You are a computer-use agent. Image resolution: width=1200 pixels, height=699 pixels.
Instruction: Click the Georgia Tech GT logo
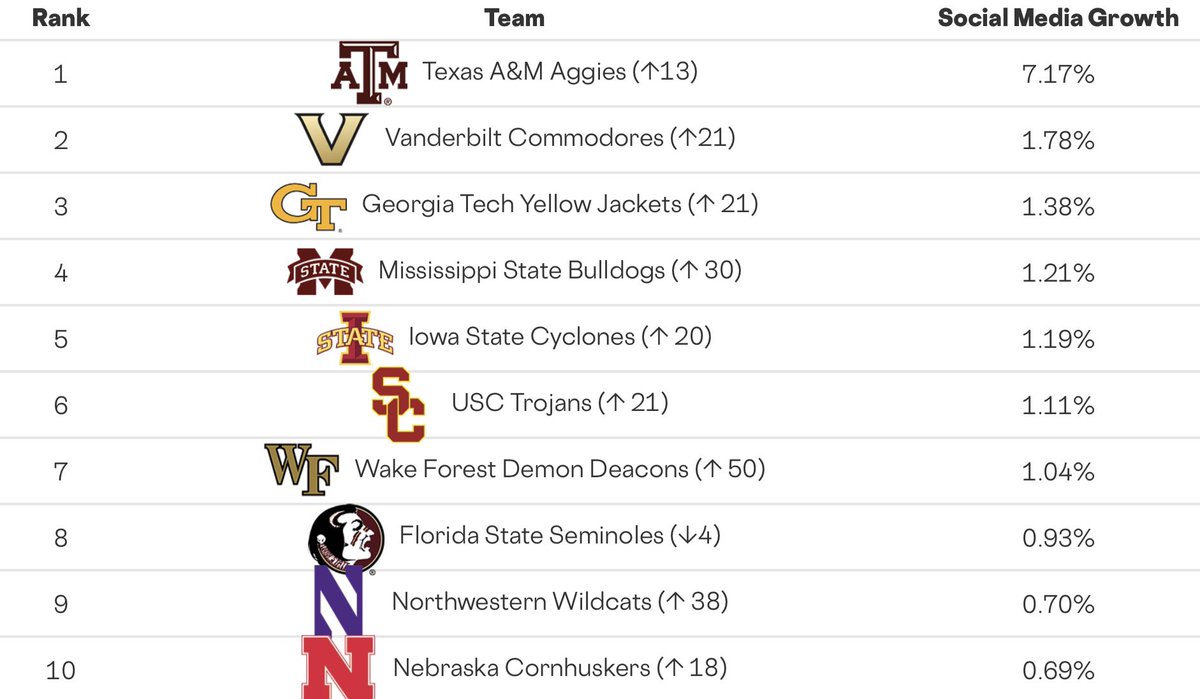308,206
